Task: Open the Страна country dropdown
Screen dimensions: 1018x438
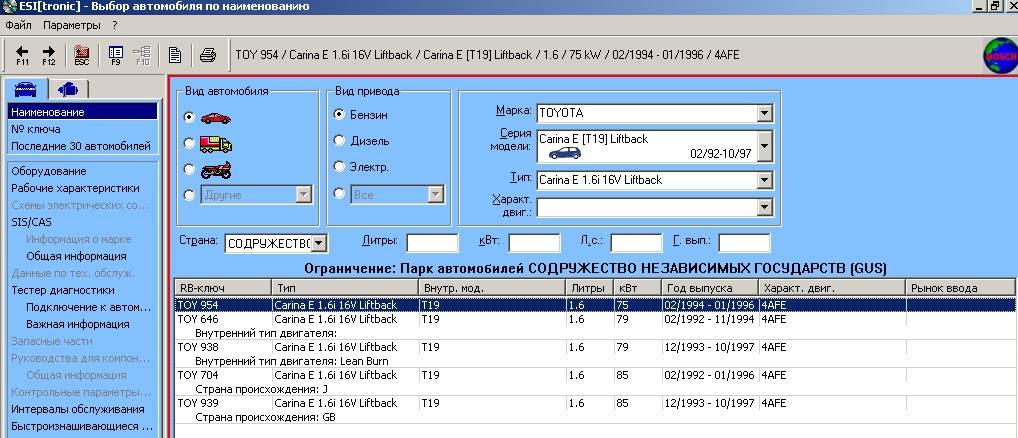Action: click(x=318, y=243)
